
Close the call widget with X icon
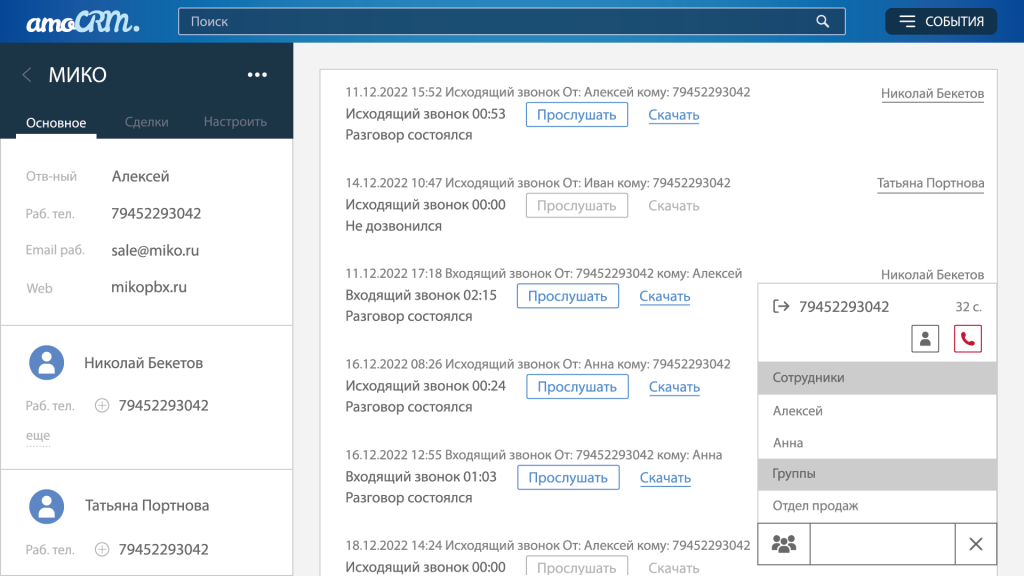(x=976, y=544)
